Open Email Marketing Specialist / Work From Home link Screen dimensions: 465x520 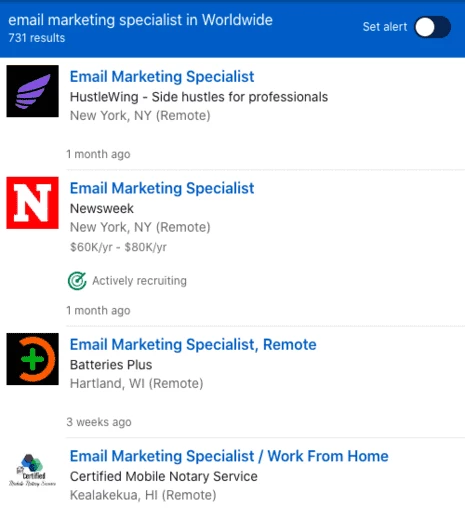(229, 456)
